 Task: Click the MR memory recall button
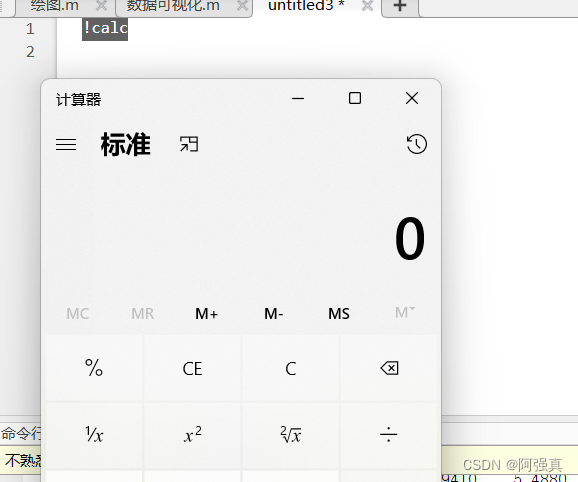(x=143, y=314)
